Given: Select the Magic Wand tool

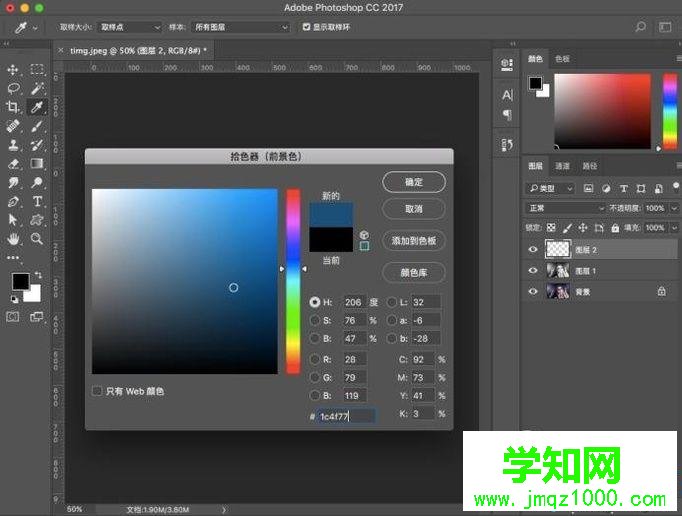Looking at the screenshot, I should click(37, 89).
